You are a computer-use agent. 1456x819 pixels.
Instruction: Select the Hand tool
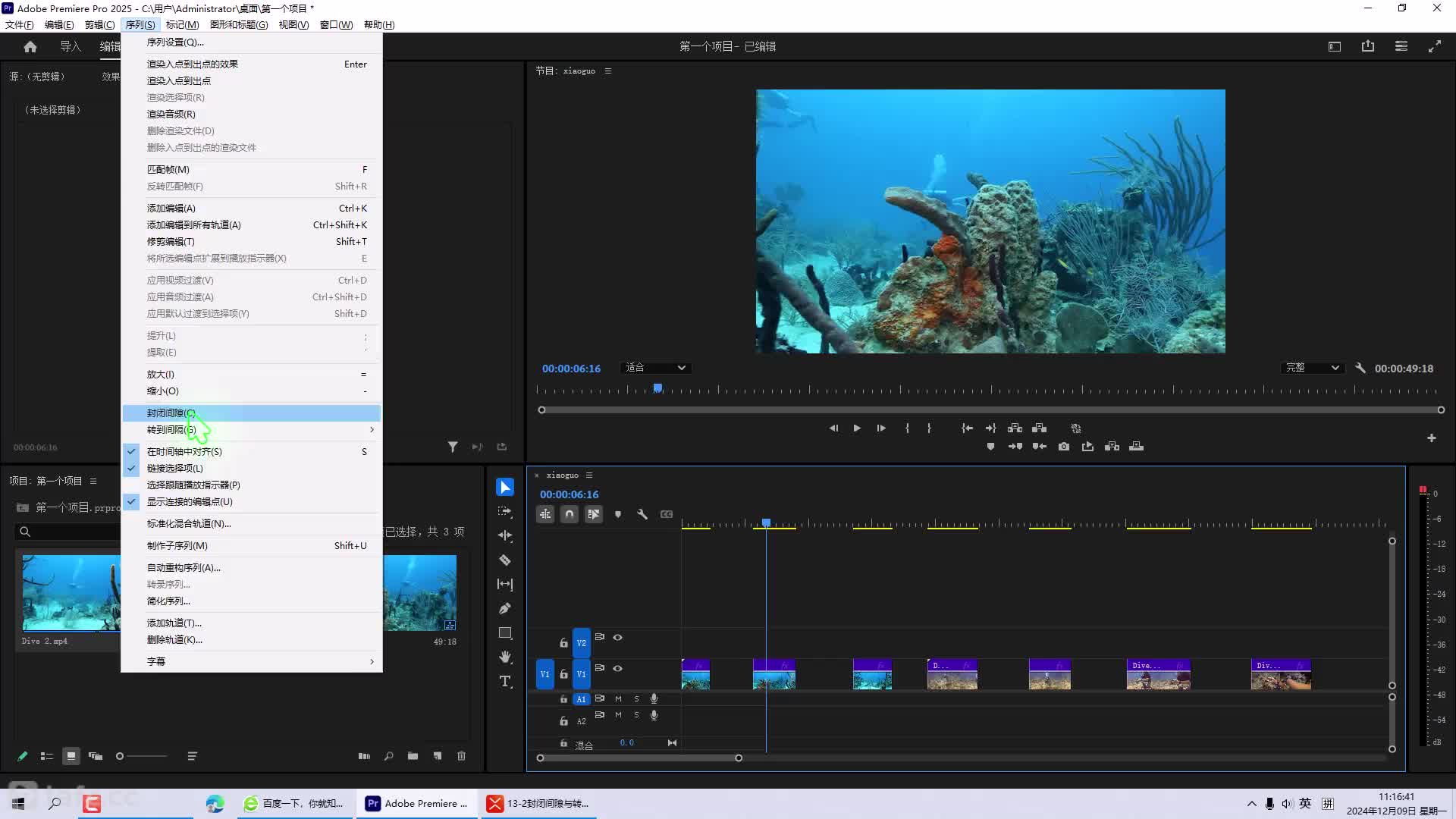505,657
